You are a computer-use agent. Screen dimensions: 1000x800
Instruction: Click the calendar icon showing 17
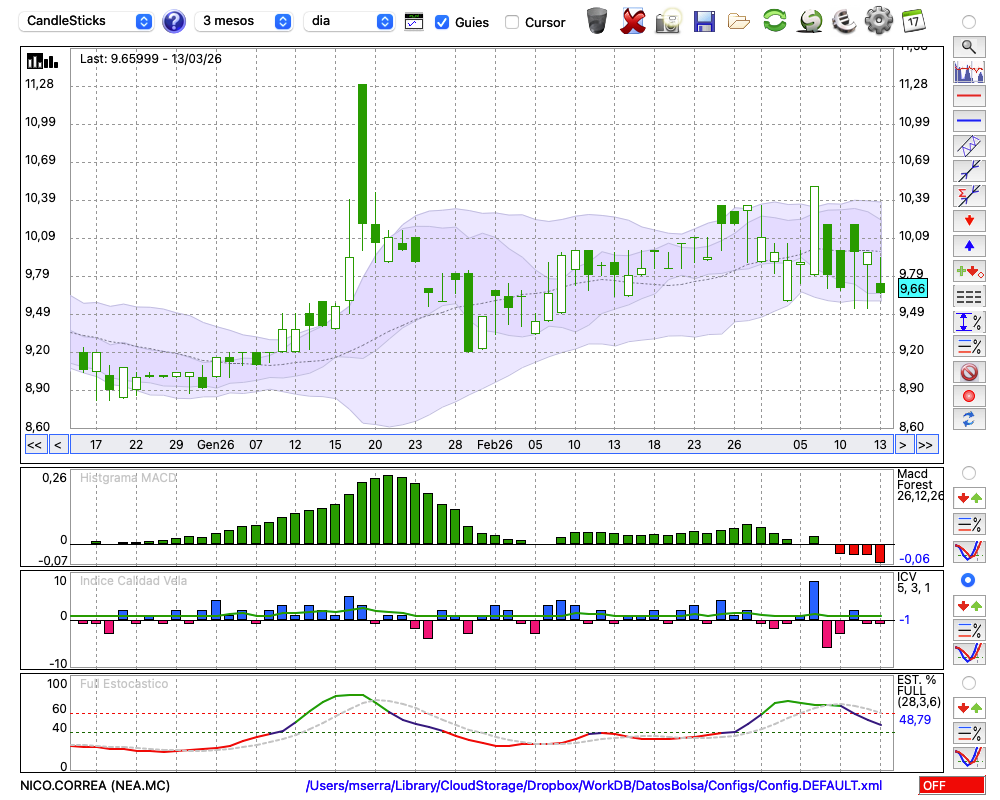click(912, 21)
